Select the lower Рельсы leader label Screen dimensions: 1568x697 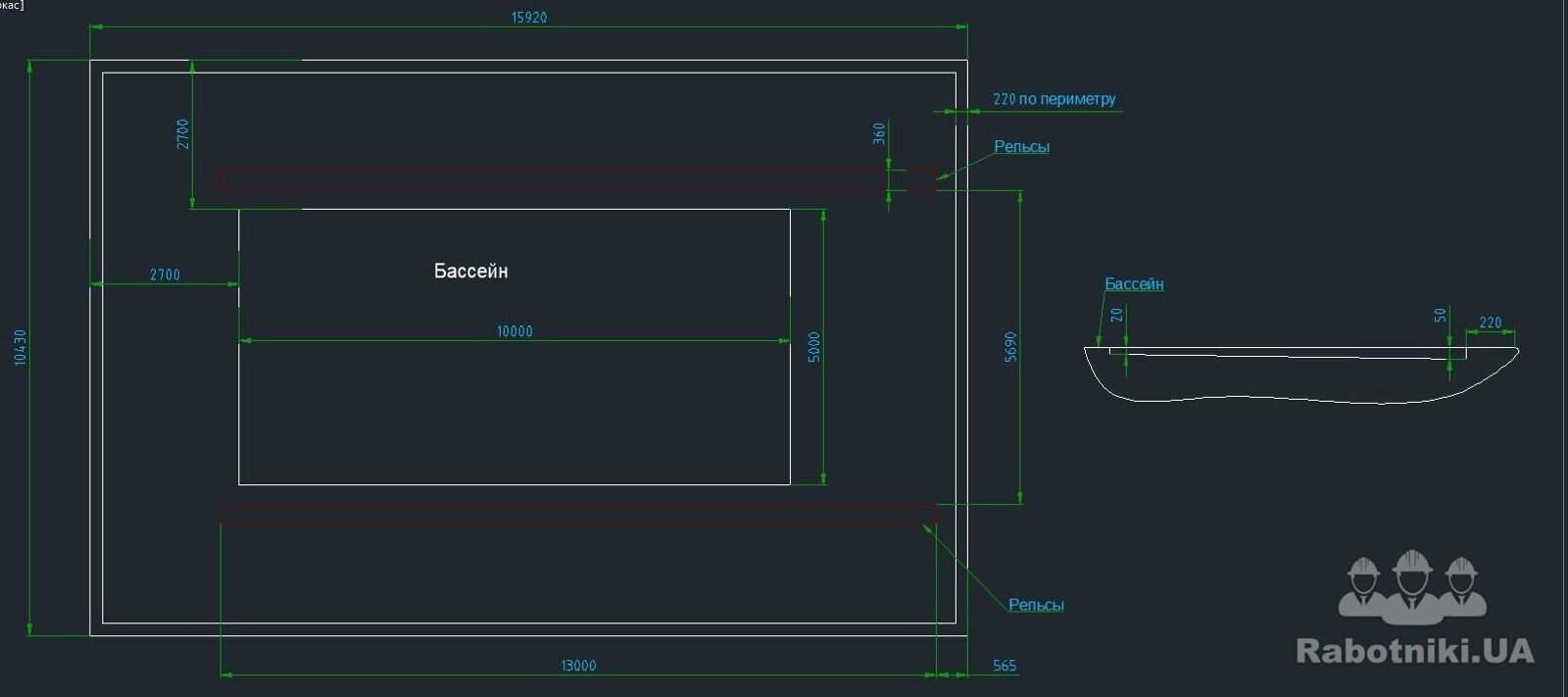click(1036, 606)
